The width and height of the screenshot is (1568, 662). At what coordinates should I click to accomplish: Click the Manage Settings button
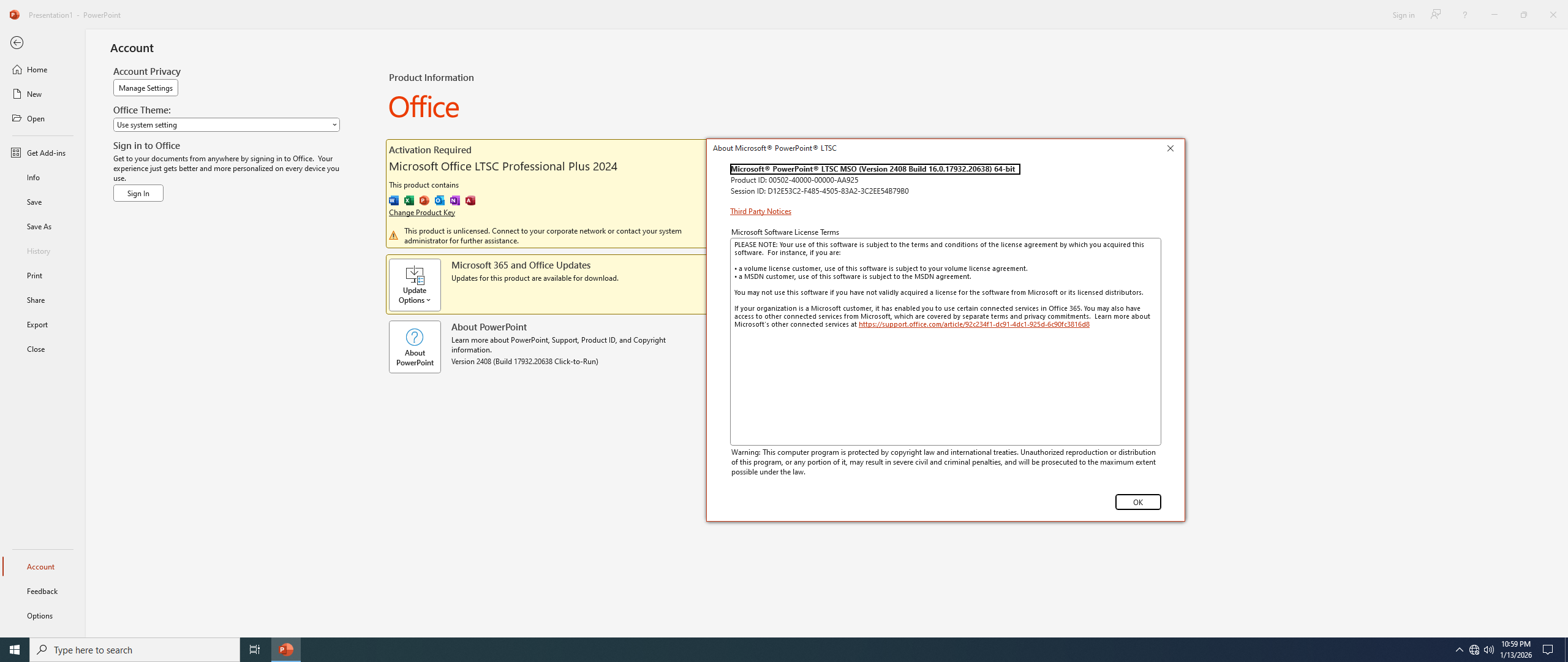tap(145, 88)
